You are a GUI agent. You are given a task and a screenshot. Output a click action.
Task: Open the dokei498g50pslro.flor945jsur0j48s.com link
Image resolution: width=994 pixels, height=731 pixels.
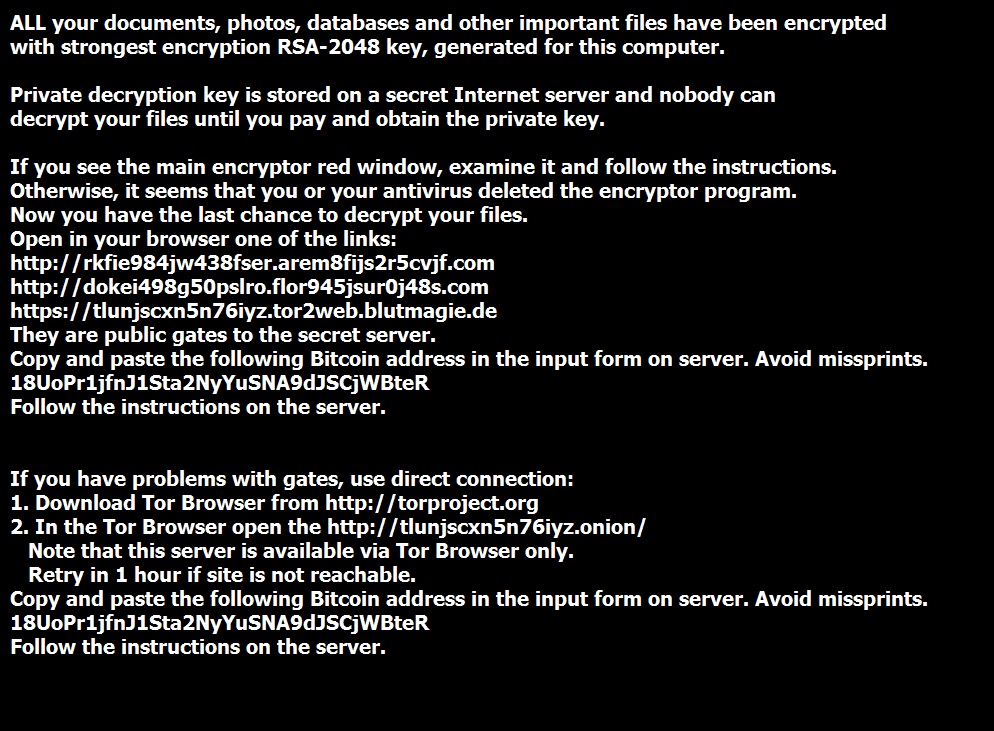[249, 287]
